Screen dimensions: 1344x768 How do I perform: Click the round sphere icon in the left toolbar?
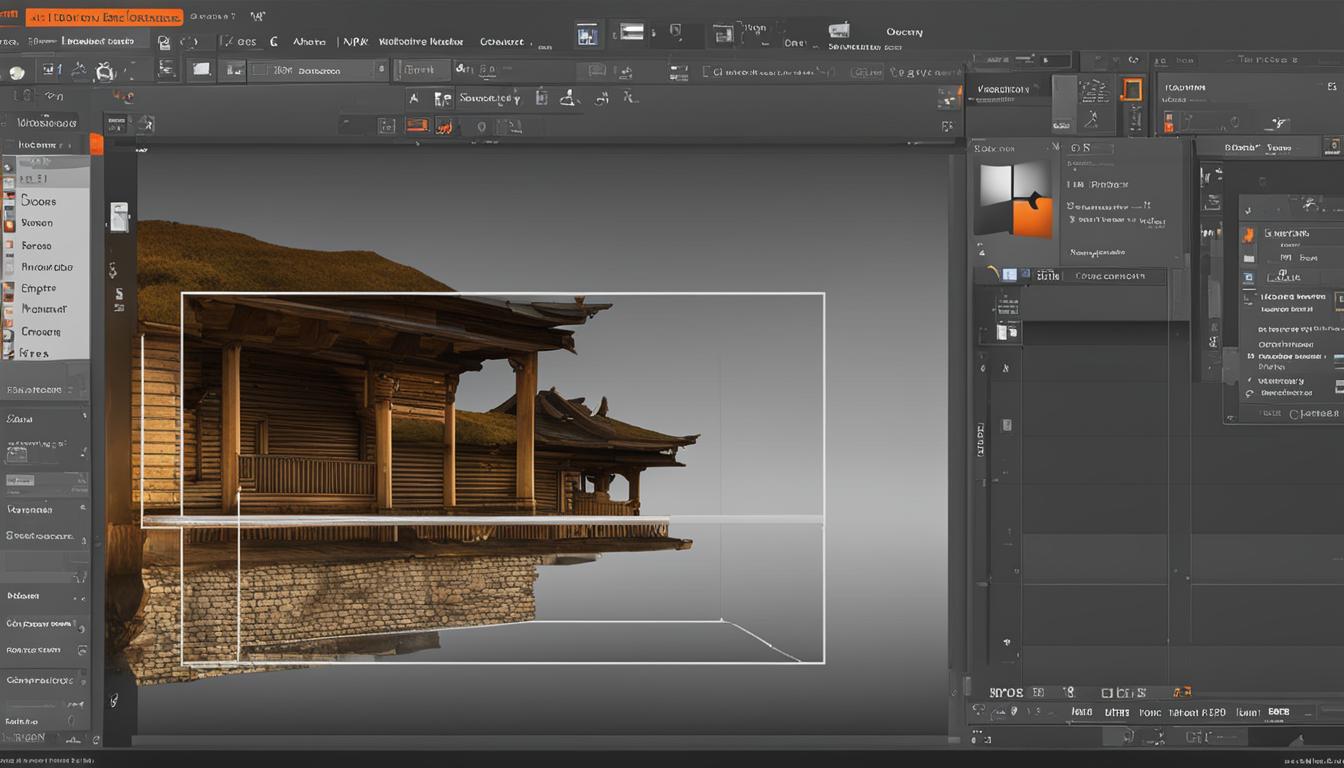(17, 72)
